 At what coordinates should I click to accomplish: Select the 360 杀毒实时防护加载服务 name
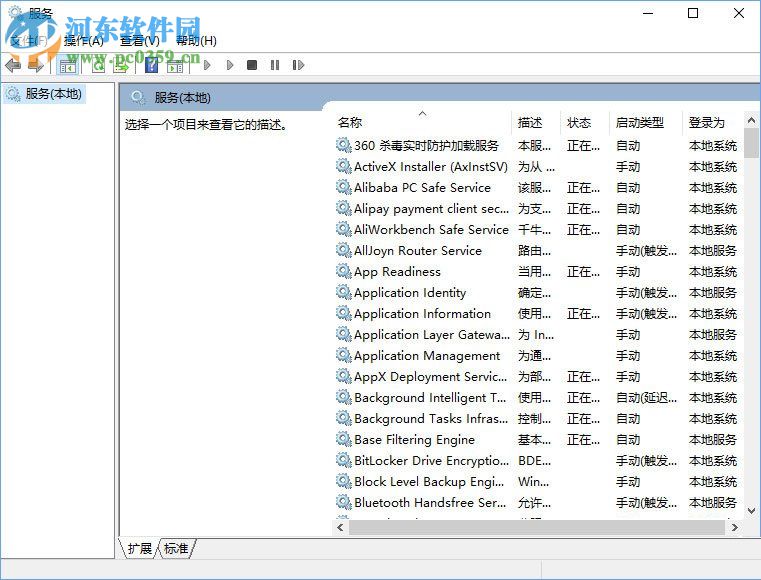(x=427, y=146)
